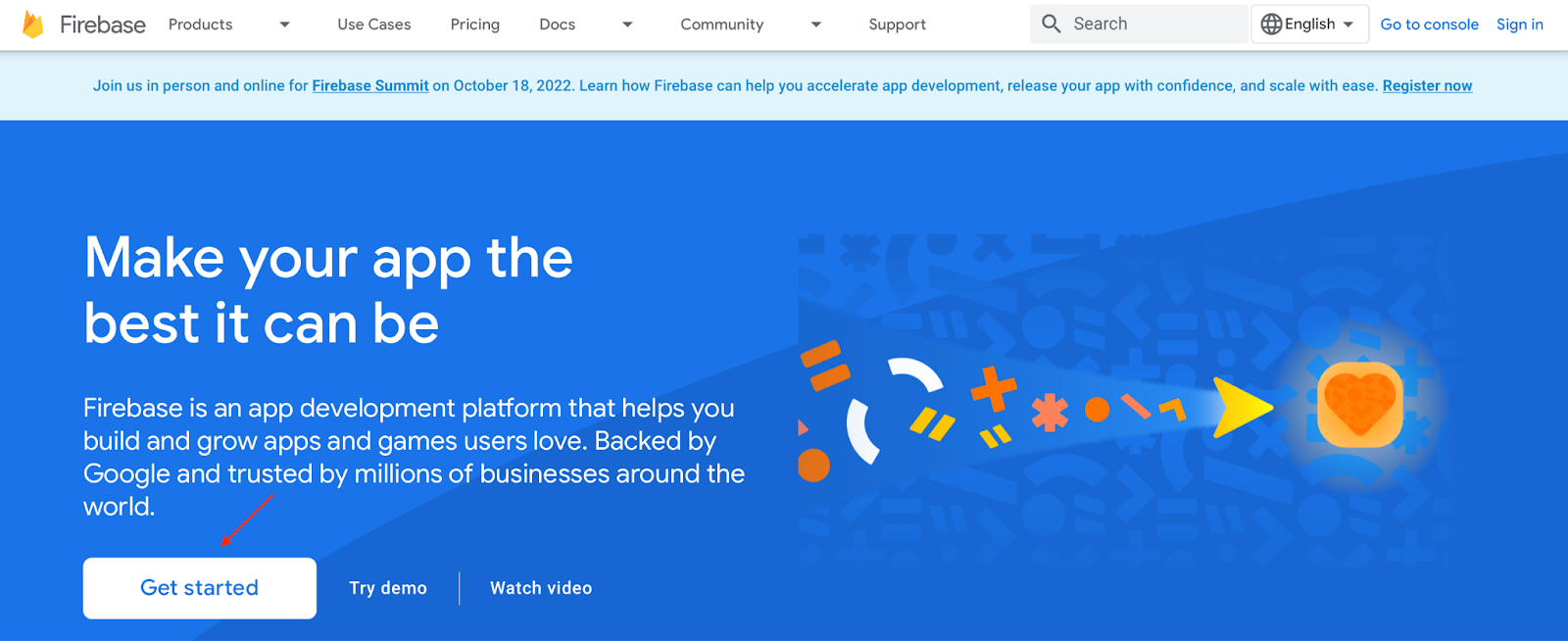1568x641 pixels.
Task: Click the Watch video link
Action: (x=541, y=588)
